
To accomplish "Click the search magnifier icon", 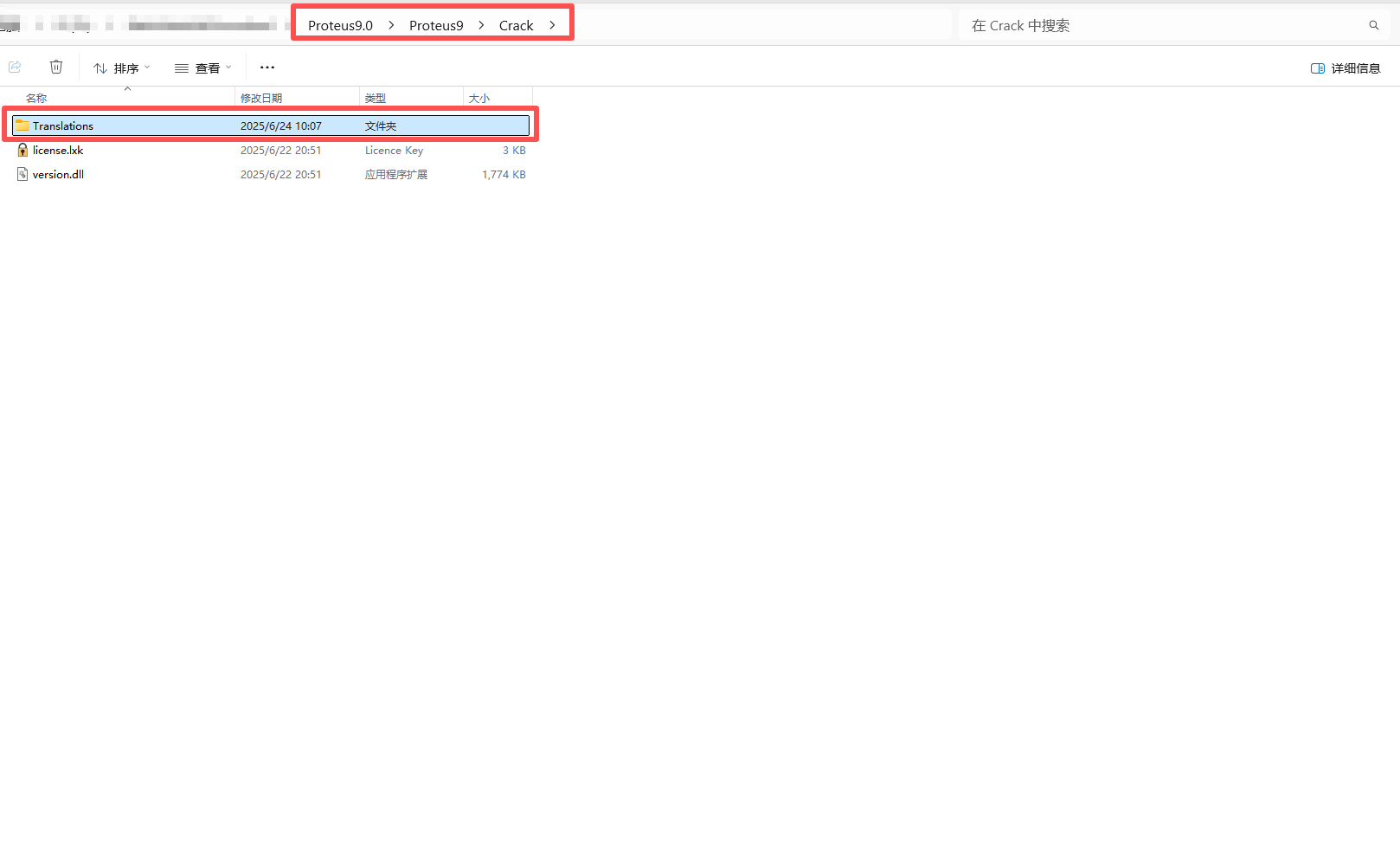I will (1374, 25).
